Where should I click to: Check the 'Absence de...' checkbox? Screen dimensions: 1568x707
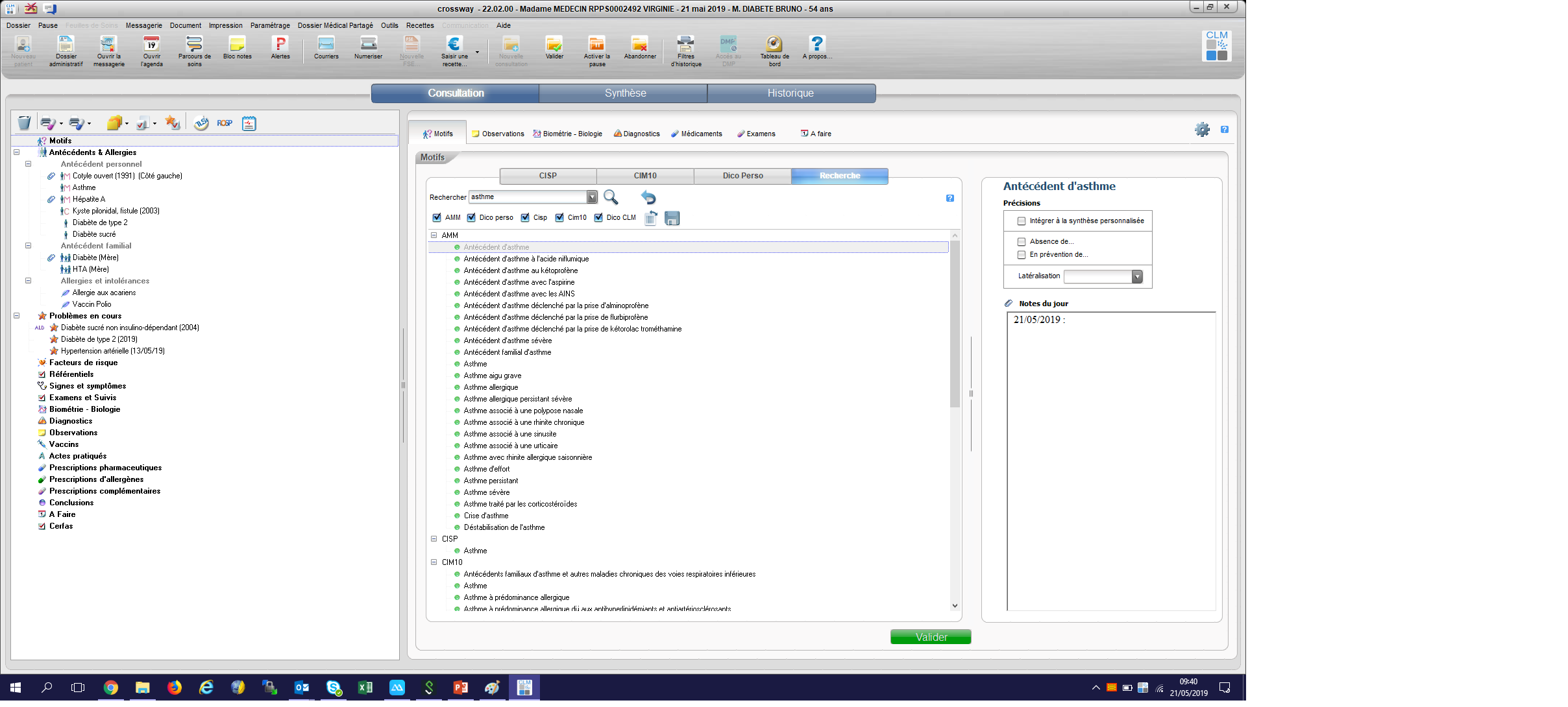1022,242
